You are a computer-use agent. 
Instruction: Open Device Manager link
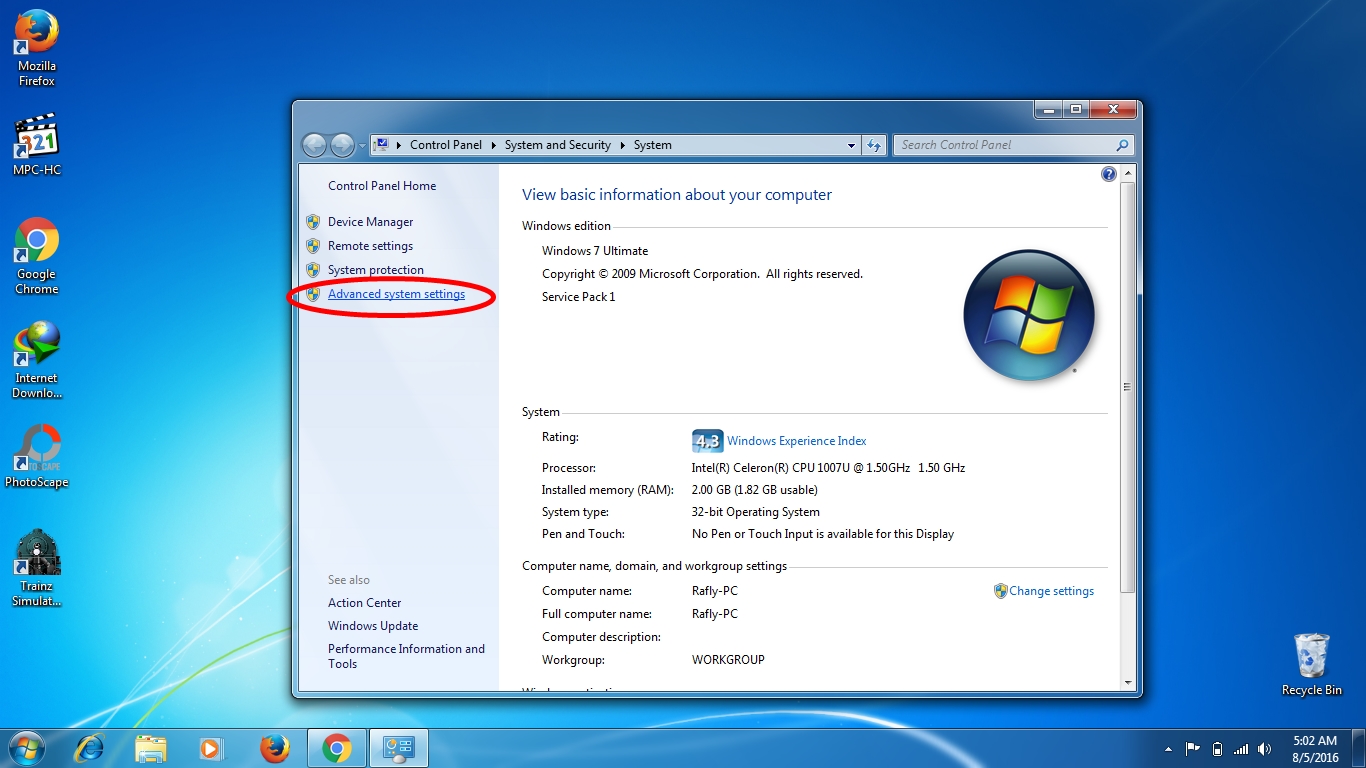click(370, 222)
